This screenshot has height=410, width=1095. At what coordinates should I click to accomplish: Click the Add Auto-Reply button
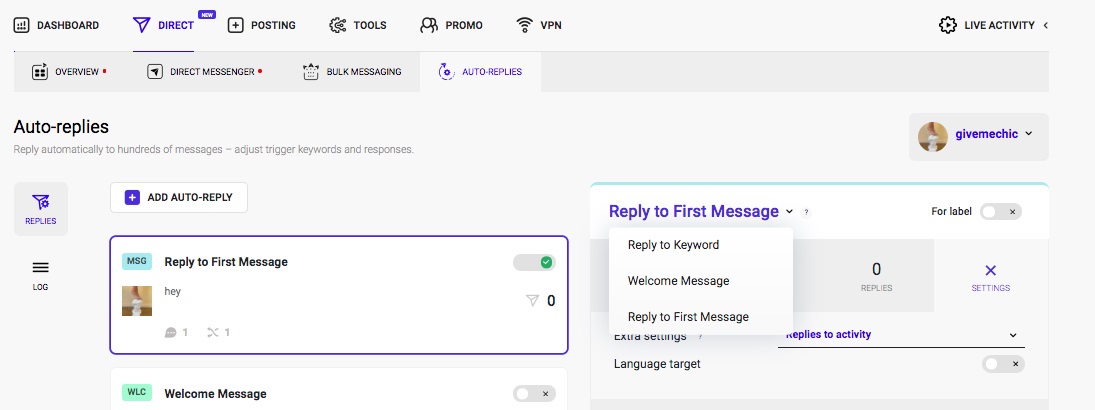[179, 198]
